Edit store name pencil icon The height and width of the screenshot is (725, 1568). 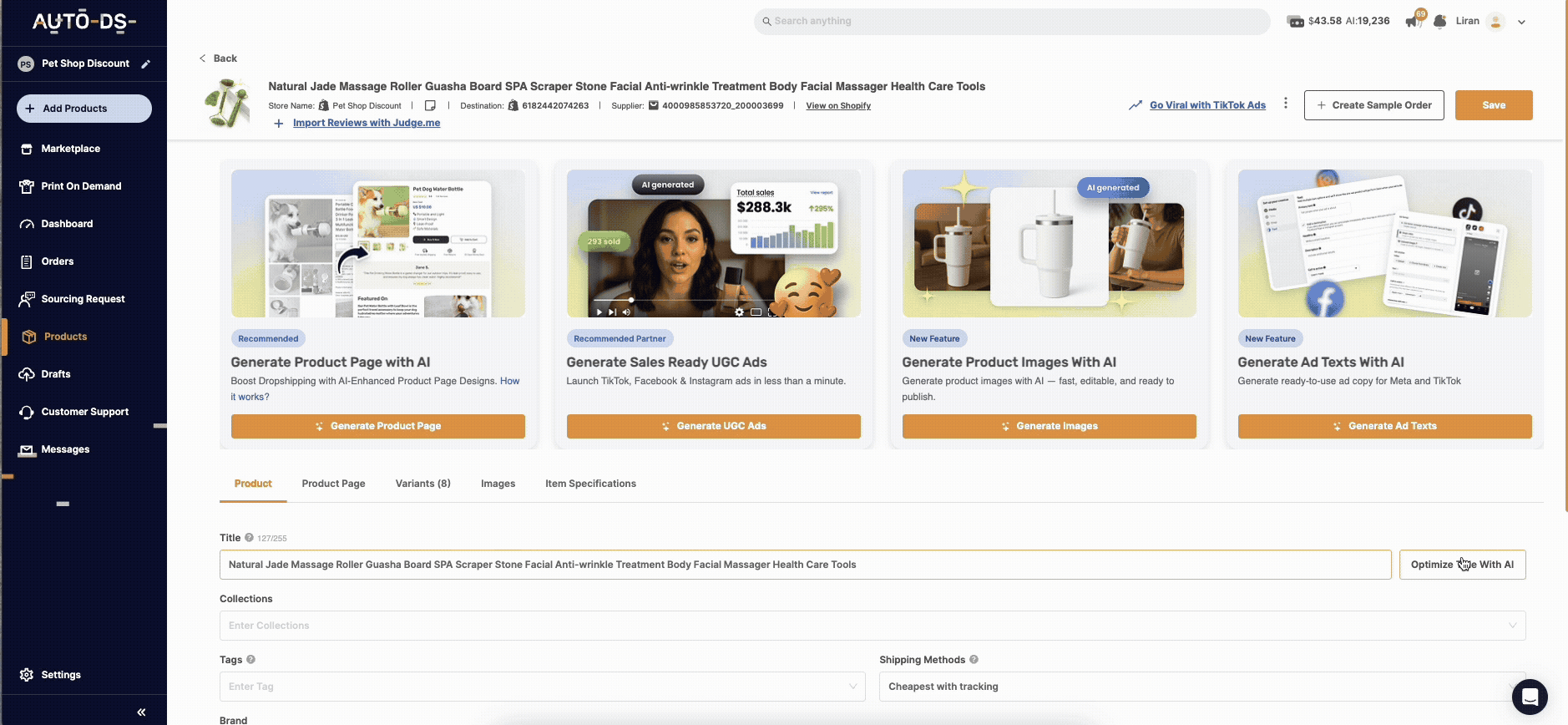[145, 63]
